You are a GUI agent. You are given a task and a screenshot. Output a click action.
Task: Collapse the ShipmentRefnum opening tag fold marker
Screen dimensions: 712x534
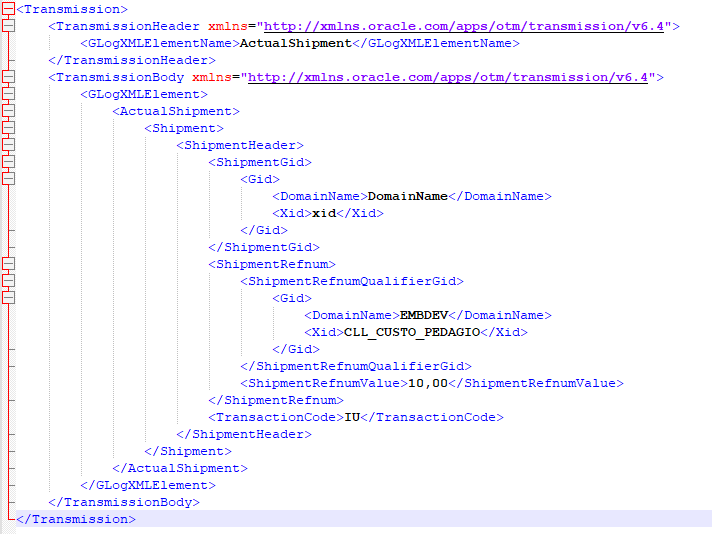click(9, 264)
